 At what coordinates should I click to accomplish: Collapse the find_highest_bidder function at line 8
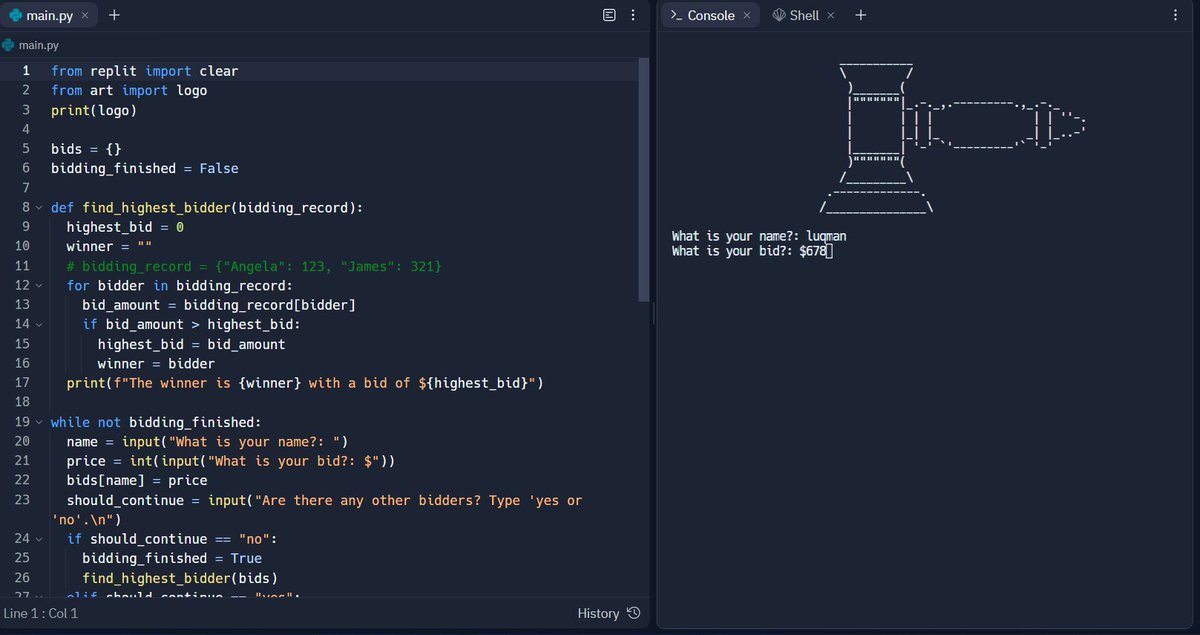point(39,208)
